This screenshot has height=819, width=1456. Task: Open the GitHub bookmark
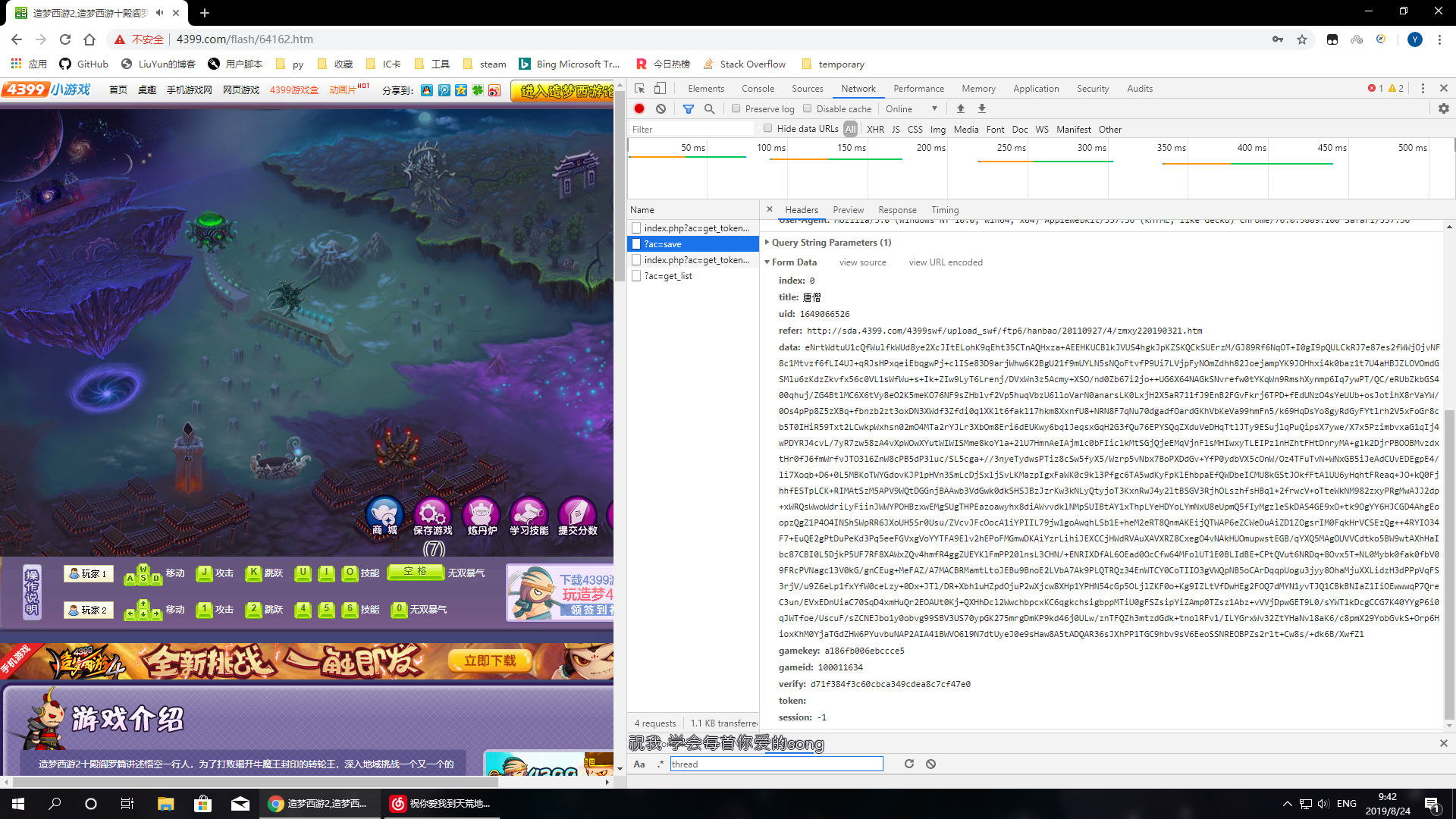coord(83,64)
